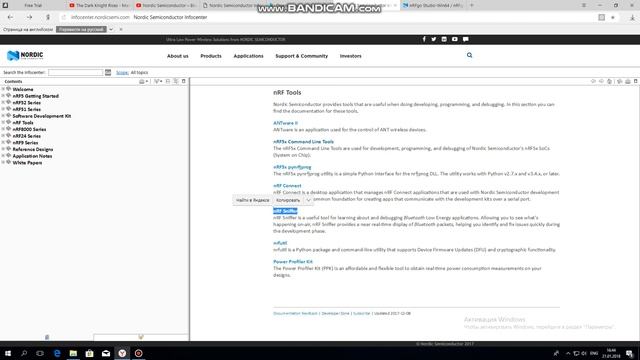The width and height of the screenshot is (640, 360).
Task: Open the Investors menu
Action: pos(351,56)
